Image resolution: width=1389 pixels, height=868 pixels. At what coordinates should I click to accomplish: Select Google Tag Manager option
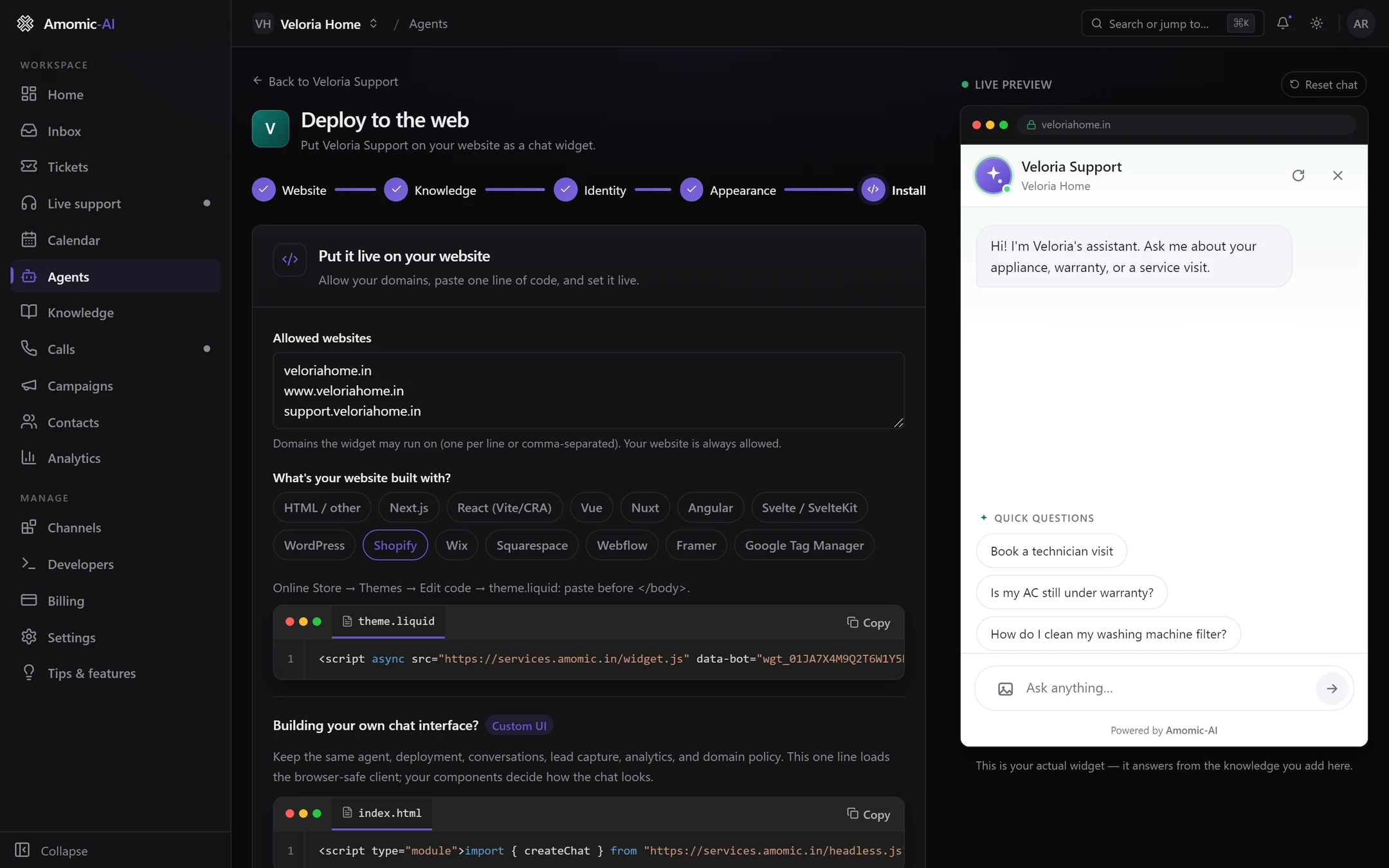(x=804, y=545)
